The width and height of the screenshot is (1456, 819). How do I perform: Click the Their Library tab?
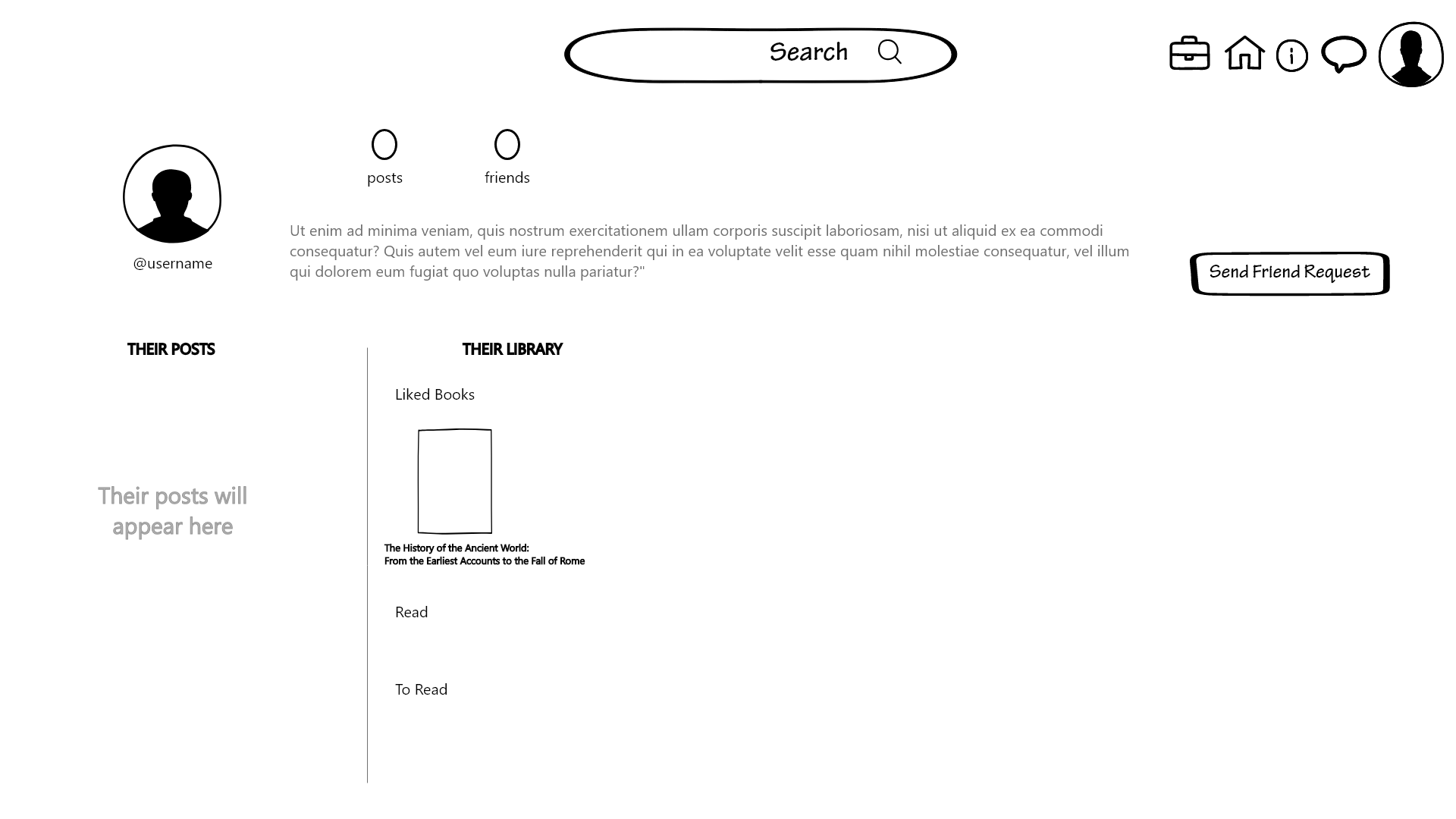[x=512, y=349]
